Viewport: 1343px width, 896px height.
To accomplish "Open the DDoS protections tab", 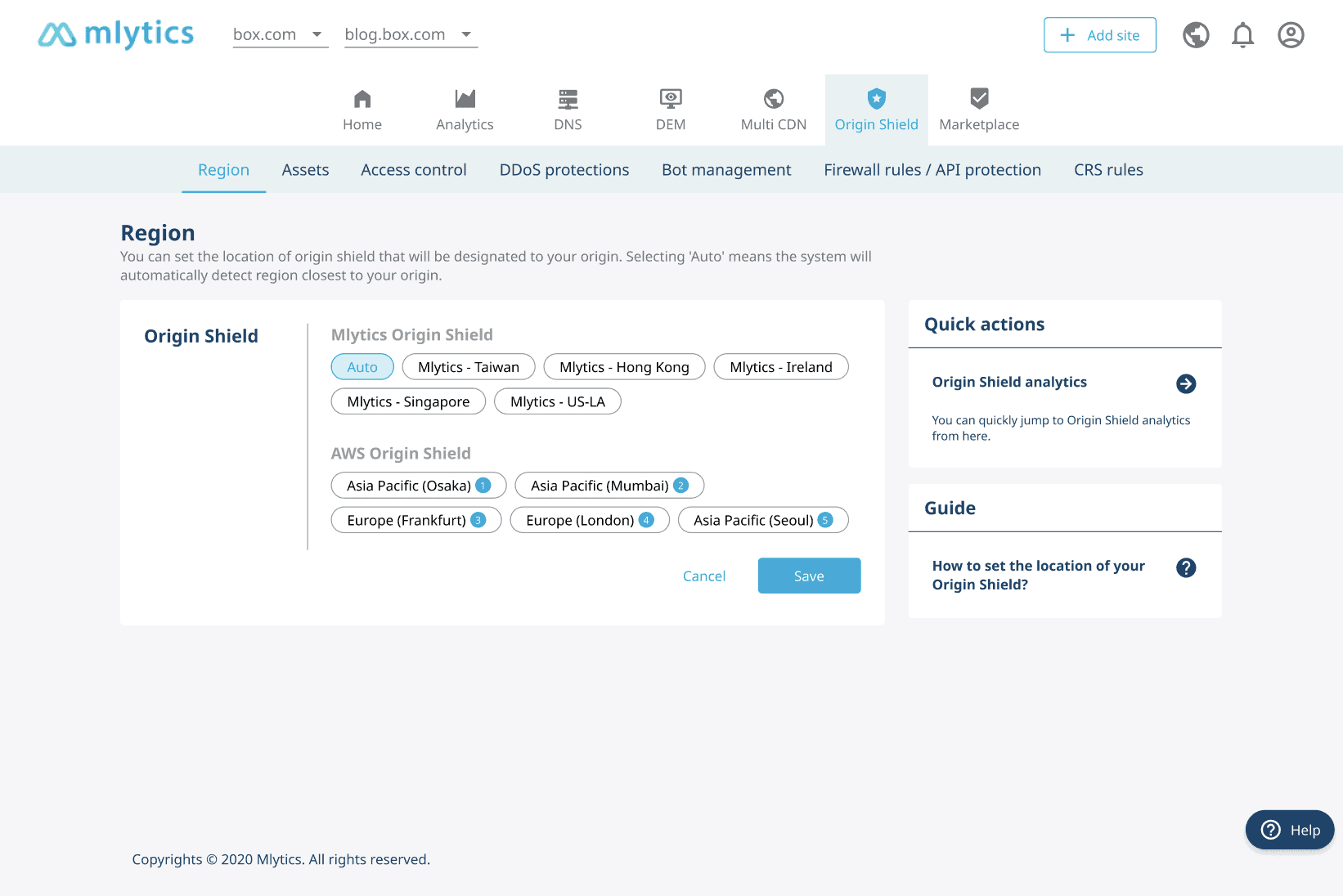I will click(564, 170).
